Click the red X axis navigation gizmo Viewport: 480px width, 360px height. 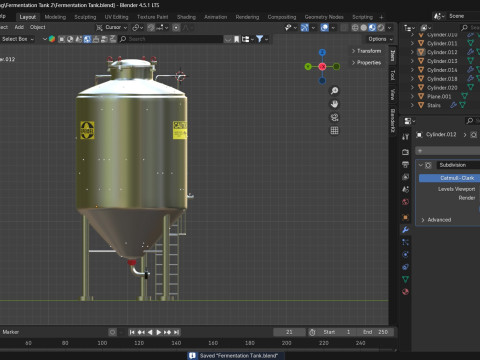coord(322,67)
